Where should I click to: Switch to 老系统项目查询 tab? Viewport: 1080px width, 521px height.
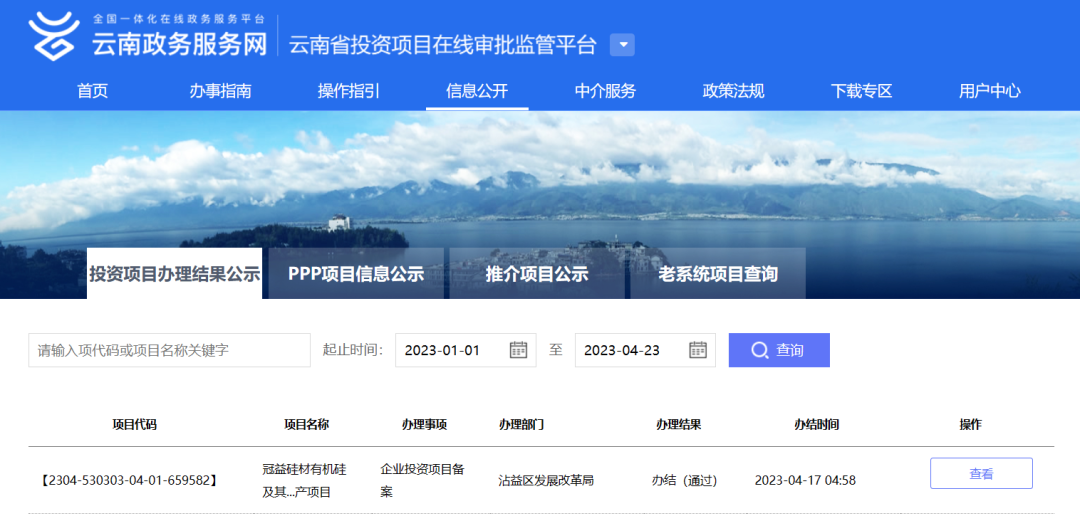[718, 274]
